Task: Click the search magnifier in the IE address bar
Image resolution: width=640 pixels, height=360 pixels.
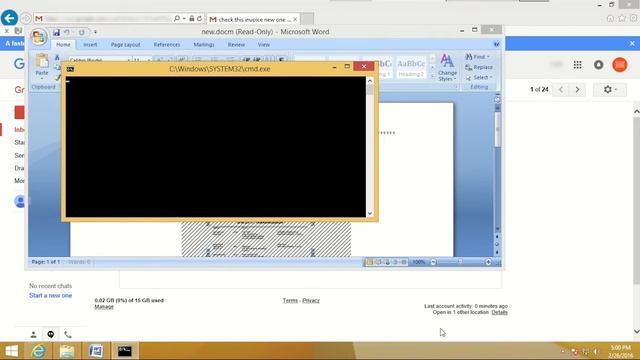Action: [x=177, y=18]
